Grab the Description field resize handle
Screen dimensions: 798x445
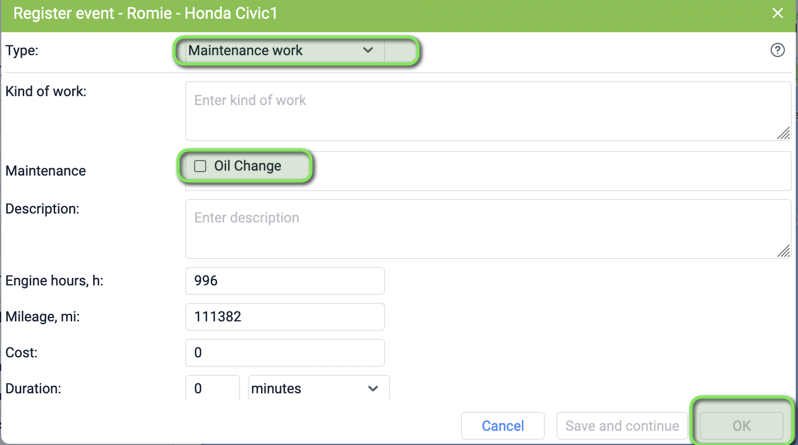tap(784, 251)
